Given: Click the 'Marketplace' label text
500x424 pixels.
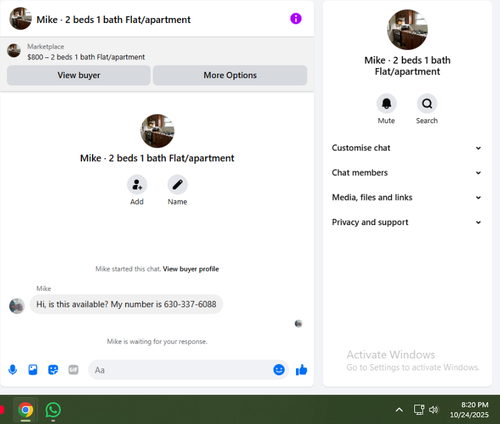Looking at the screenshot, I should [x=46, y=47].
